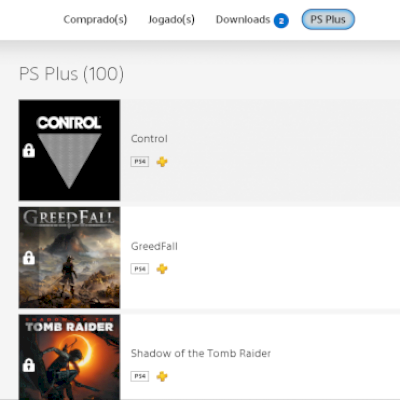Screen dimensions: 400x400
Task: Click the Shadow of the Tomb Raider title
Action: point(201,353)
